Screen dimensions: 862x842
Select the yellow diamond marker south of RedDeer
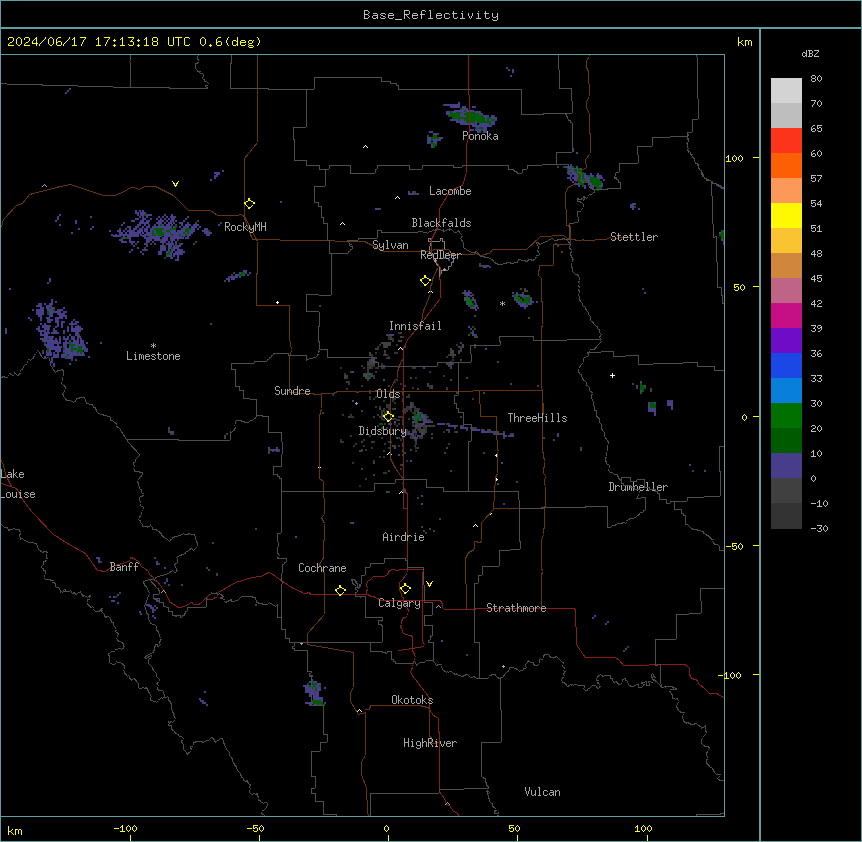(426, 281)
